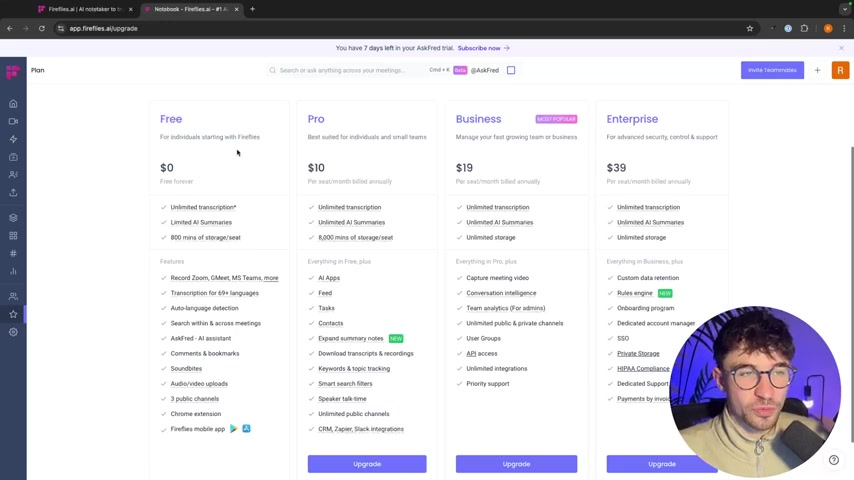The width and height of the screenshot is (854, 480).
Task: Go back in browser
Action: point(10,28)
